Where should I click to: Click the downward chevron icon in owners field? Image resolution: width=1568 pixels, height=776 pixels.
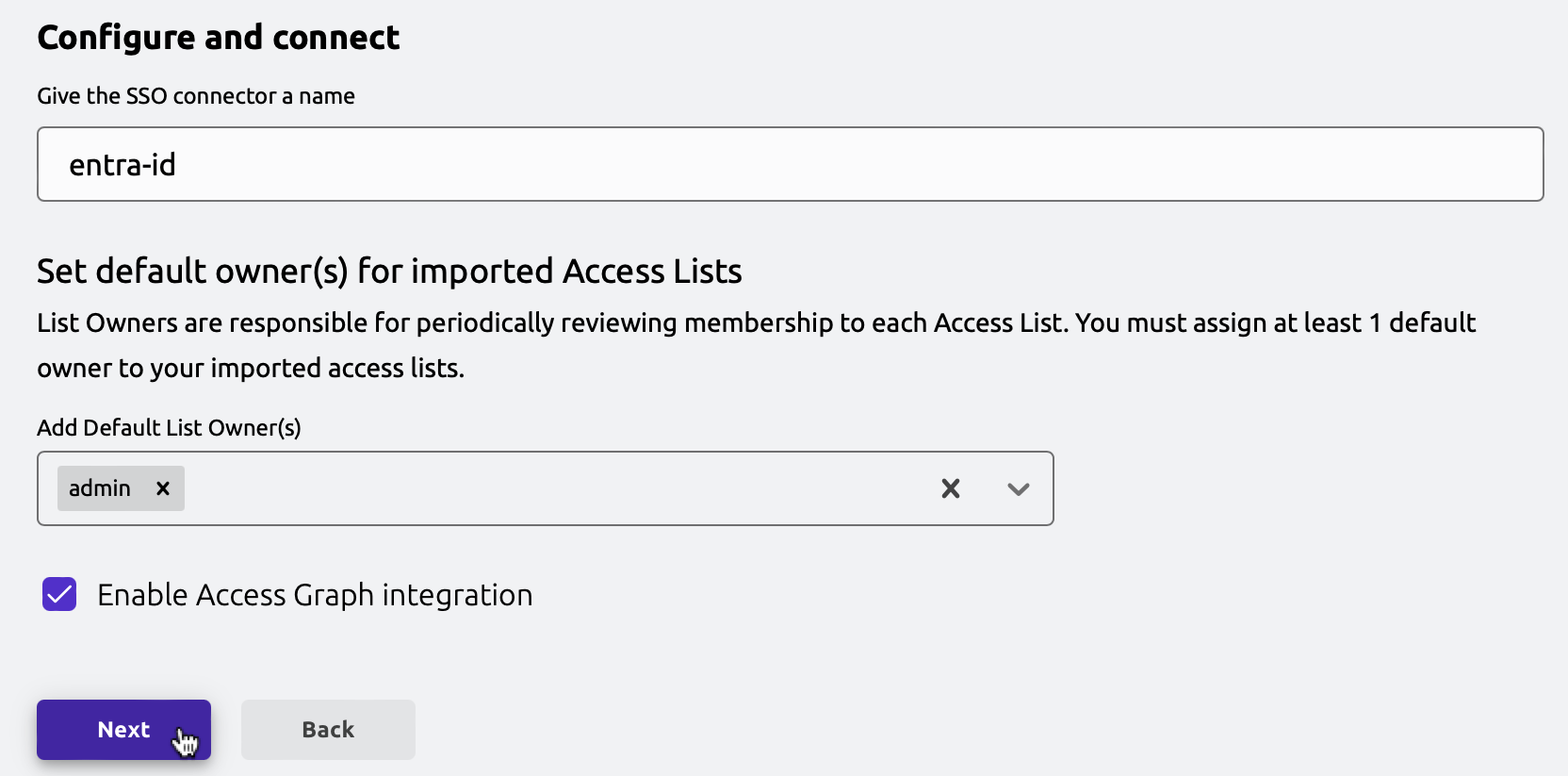tap(1018, 489)
